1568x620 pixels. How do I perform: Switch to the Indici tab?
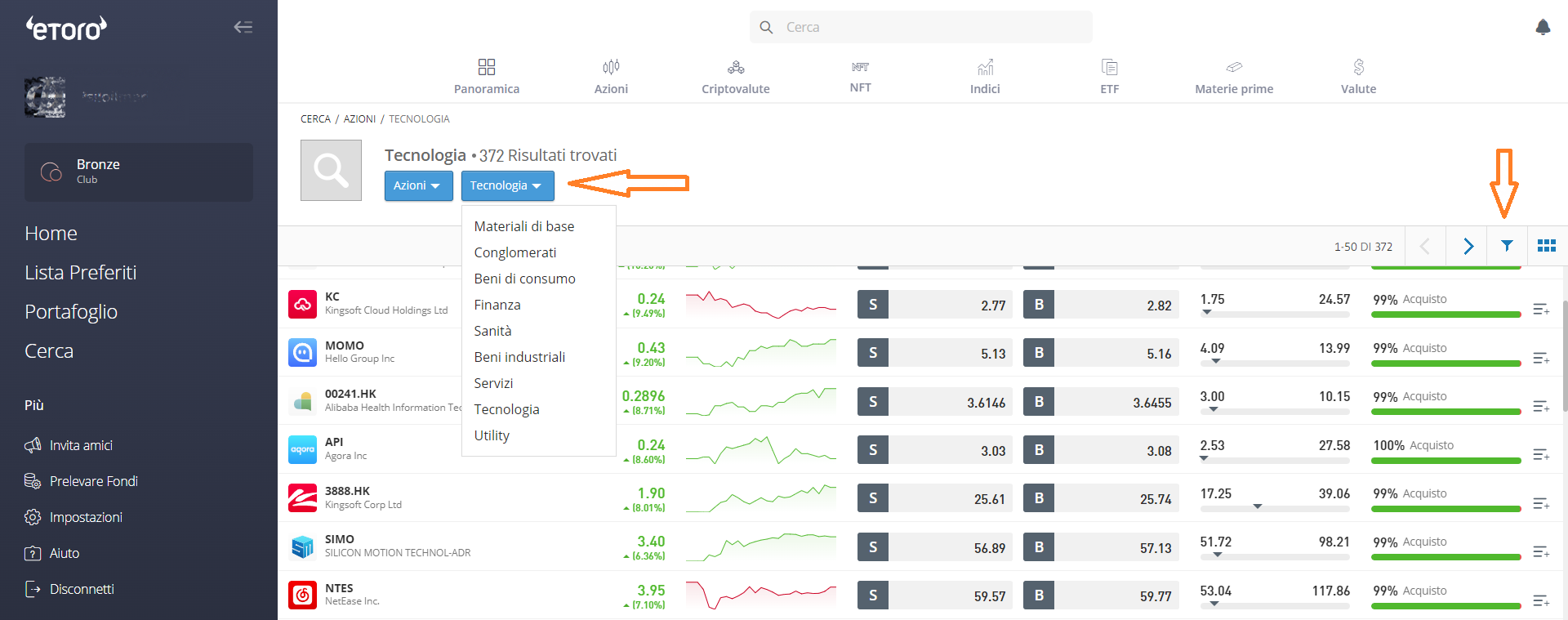pyautogui.click(x=985, y=77)
